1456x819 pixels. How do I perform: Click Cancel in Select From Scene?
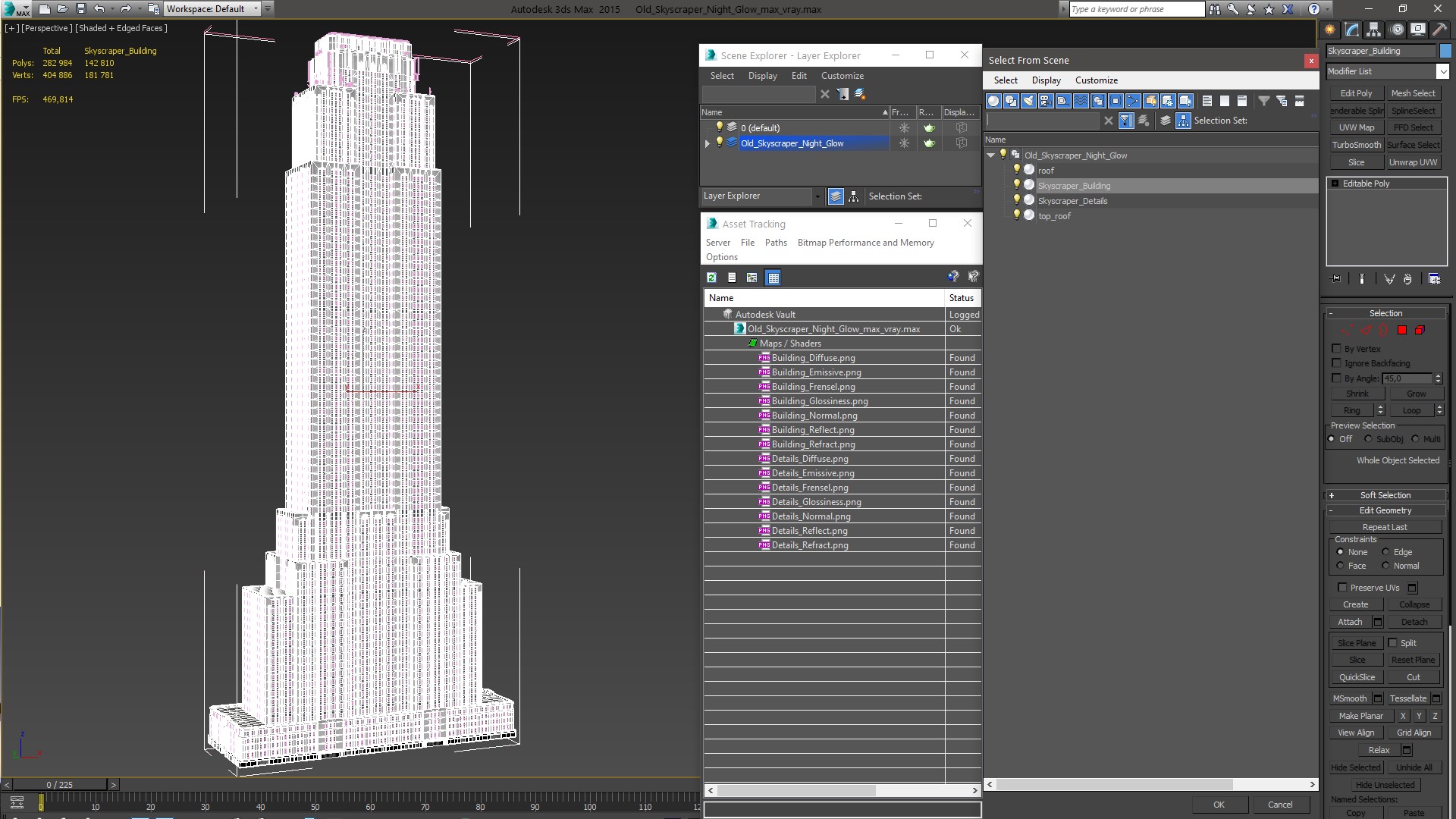[1279, 805]
